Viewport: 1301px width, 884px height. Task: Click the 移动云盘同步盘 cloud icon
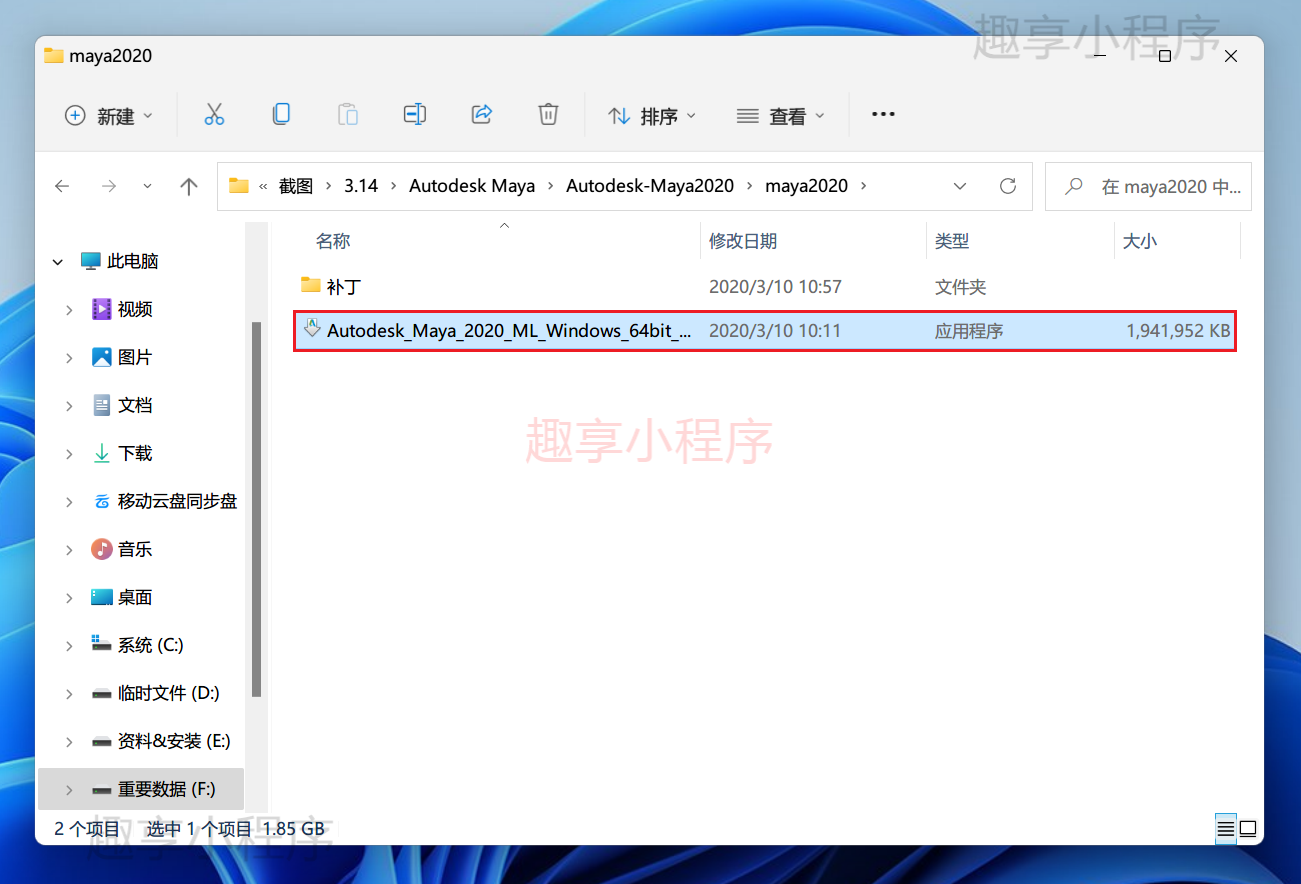pyautogui.click(x=101, y=501)
